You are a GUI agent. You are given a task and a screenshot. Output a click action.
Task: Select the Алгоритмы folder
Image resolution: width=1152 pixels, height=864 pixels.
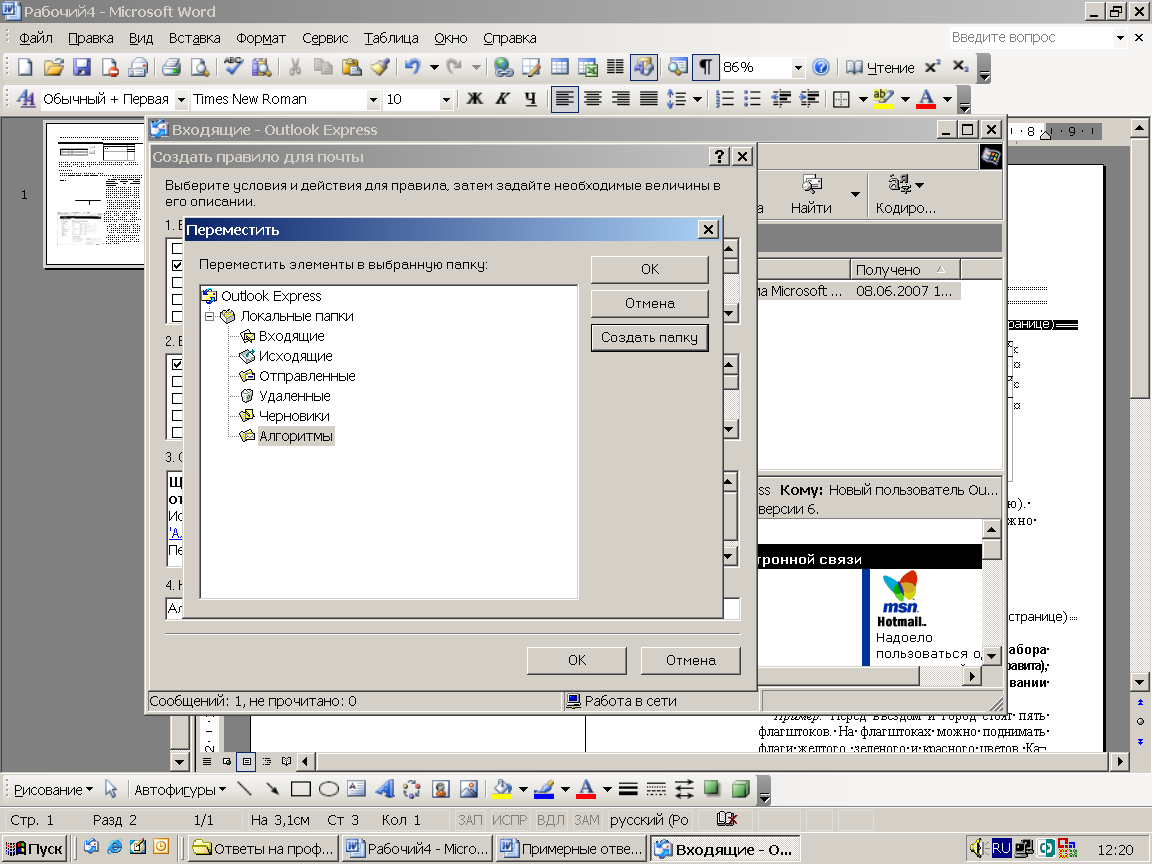point(296,436)
